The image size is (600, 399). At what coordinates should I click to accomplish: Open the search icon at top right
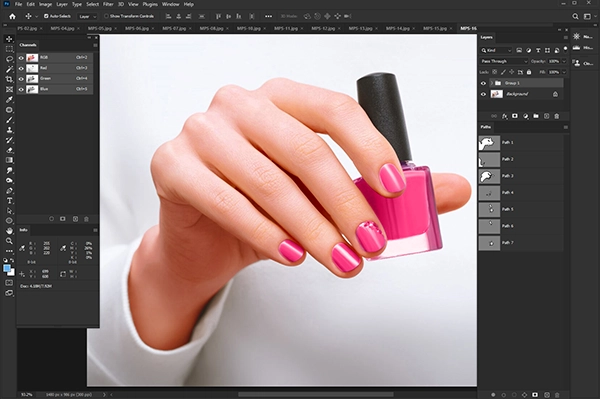click(x=575, y=16)
